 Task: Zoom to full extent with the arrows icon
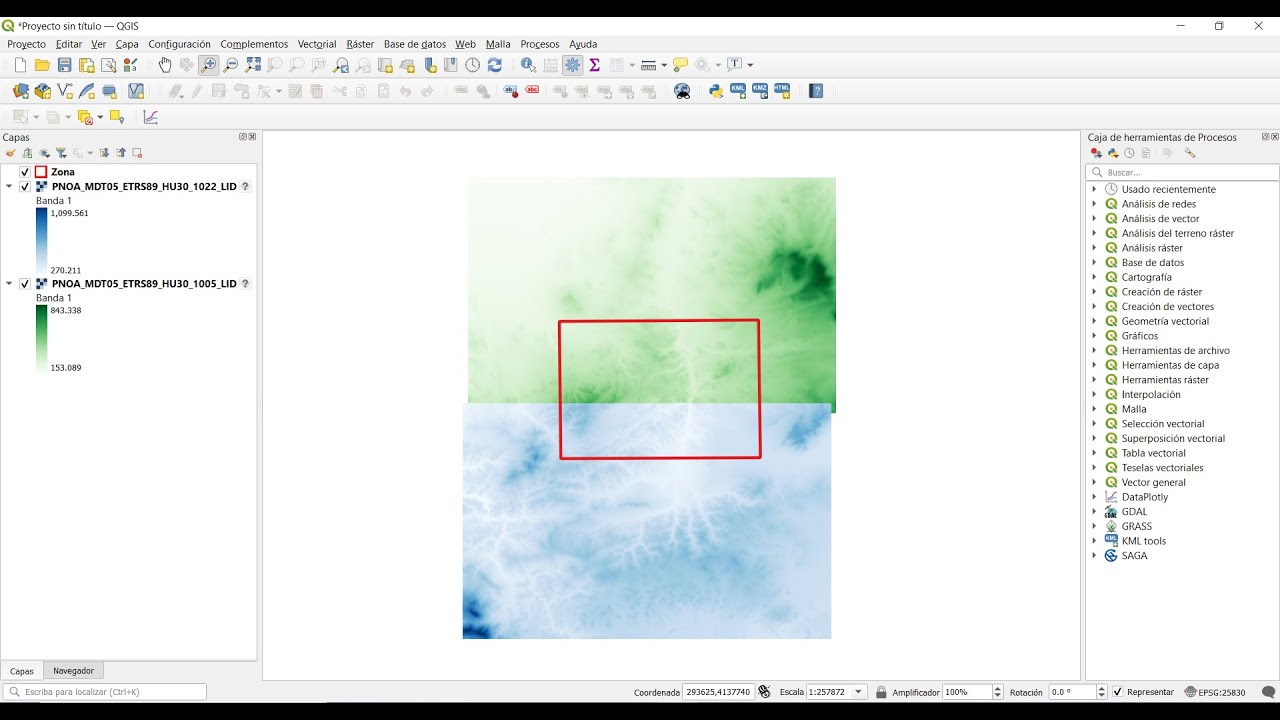253,65
